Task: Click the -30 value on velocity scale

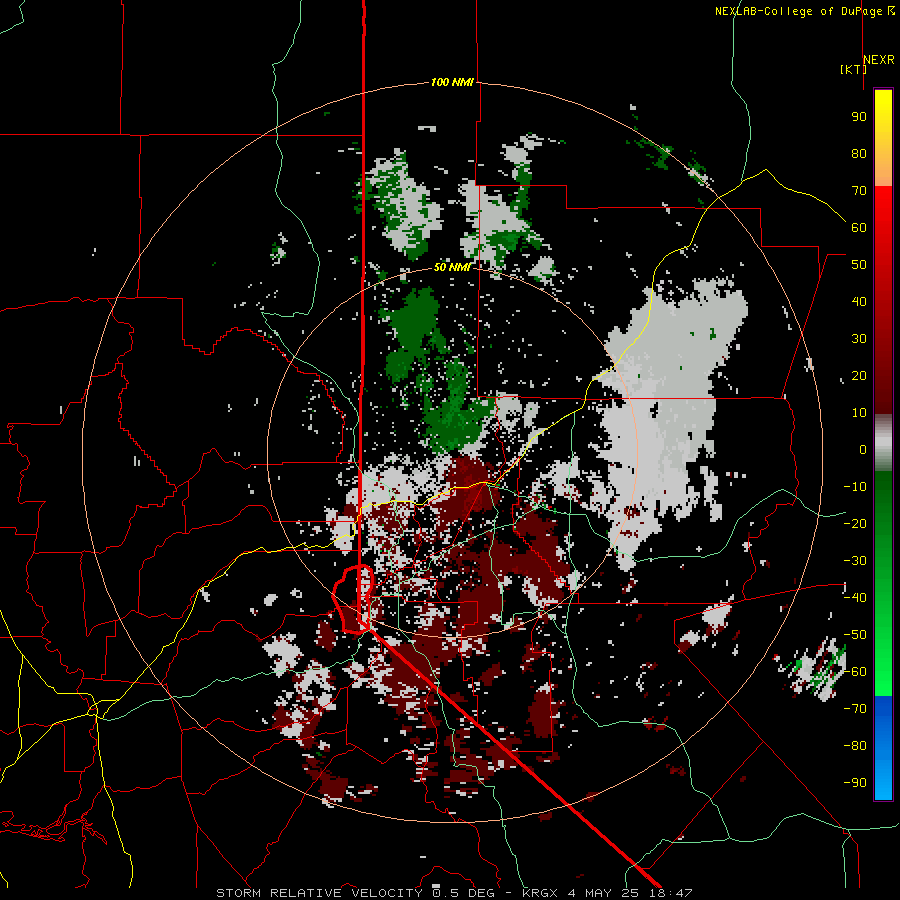Action: [855, 561]
